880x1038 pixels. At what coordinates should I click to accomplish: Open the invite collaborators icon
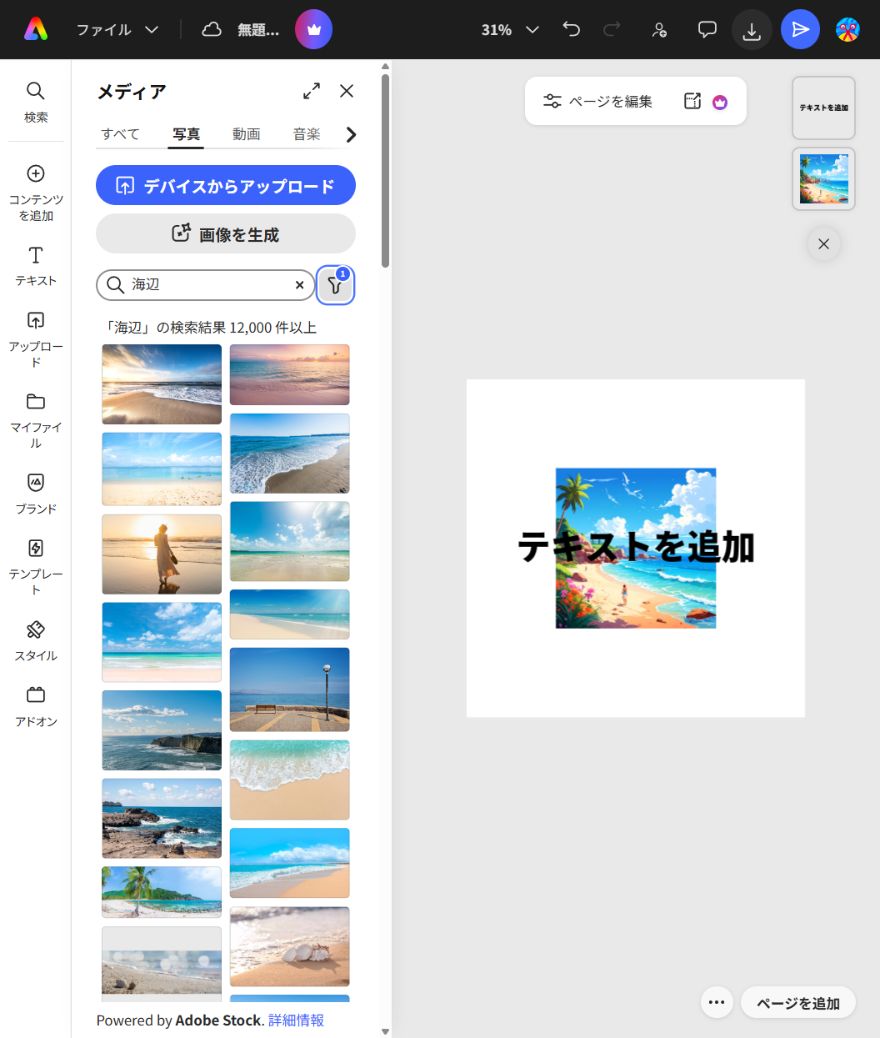pyautogui.click(x=660, y=30)
